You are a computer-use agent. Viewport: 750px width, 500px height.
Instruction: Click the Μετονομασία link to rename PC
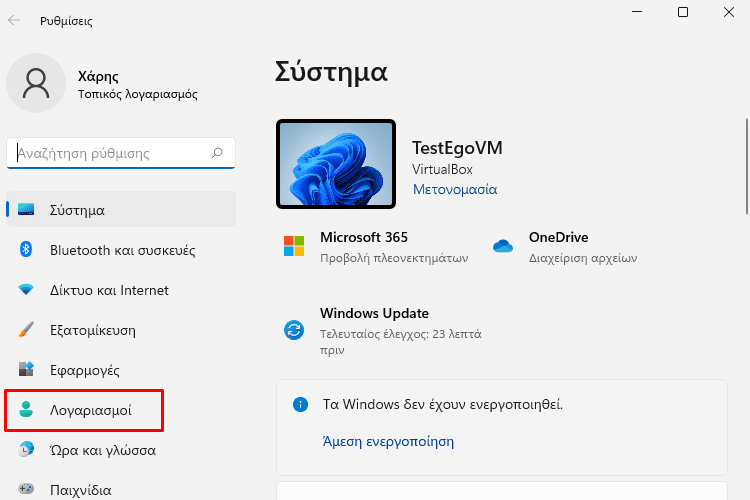pos(455,189)
